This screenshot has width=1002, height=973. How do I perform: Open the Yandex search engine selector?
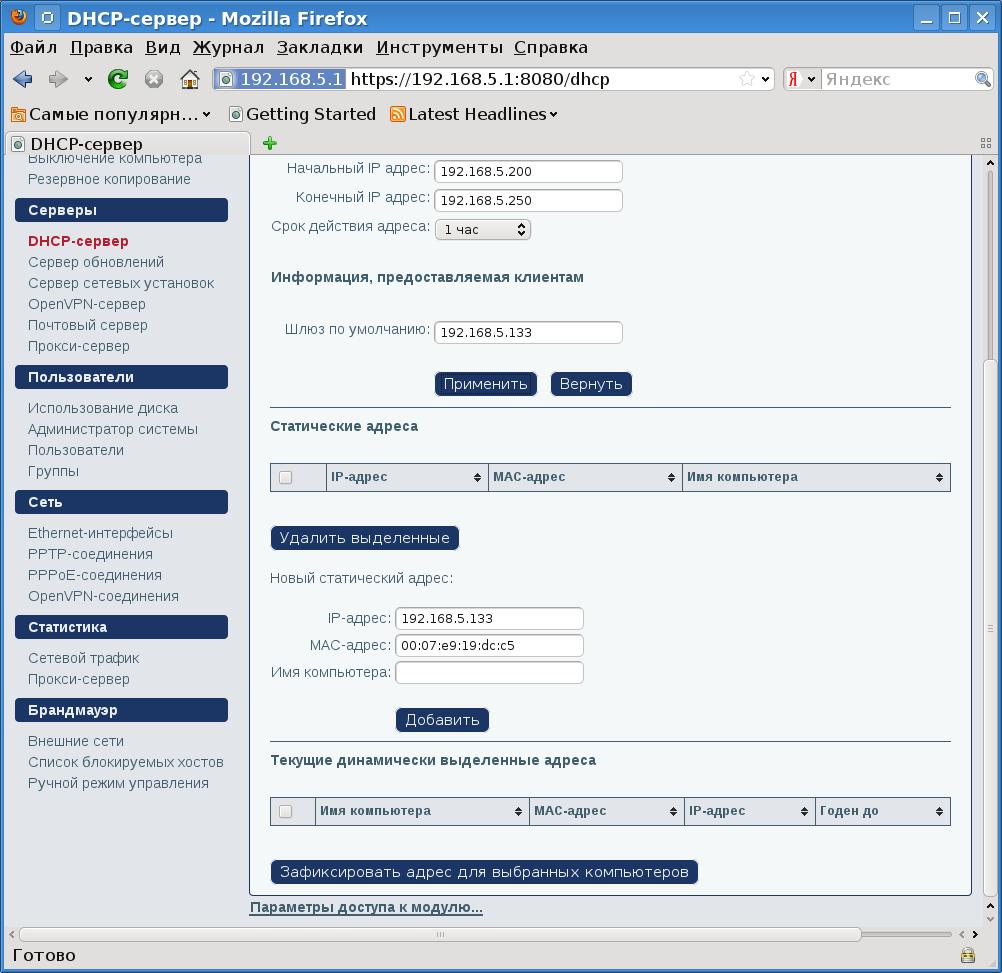(x=802, y=79)
